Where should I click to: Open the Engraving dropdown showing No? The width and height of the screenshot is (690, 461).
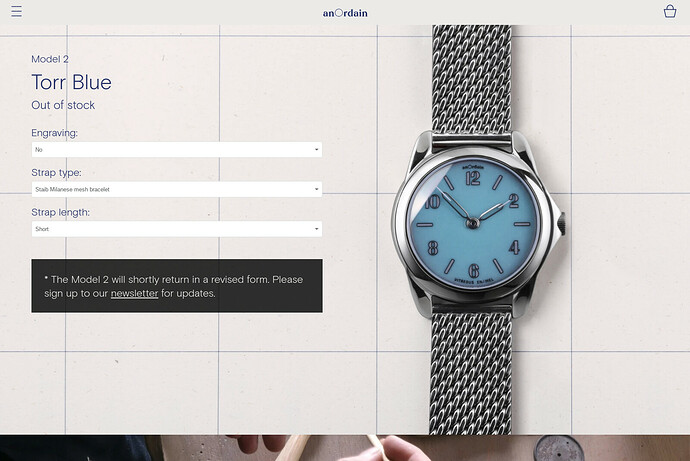pyautogui.click(x=176, y=150)
